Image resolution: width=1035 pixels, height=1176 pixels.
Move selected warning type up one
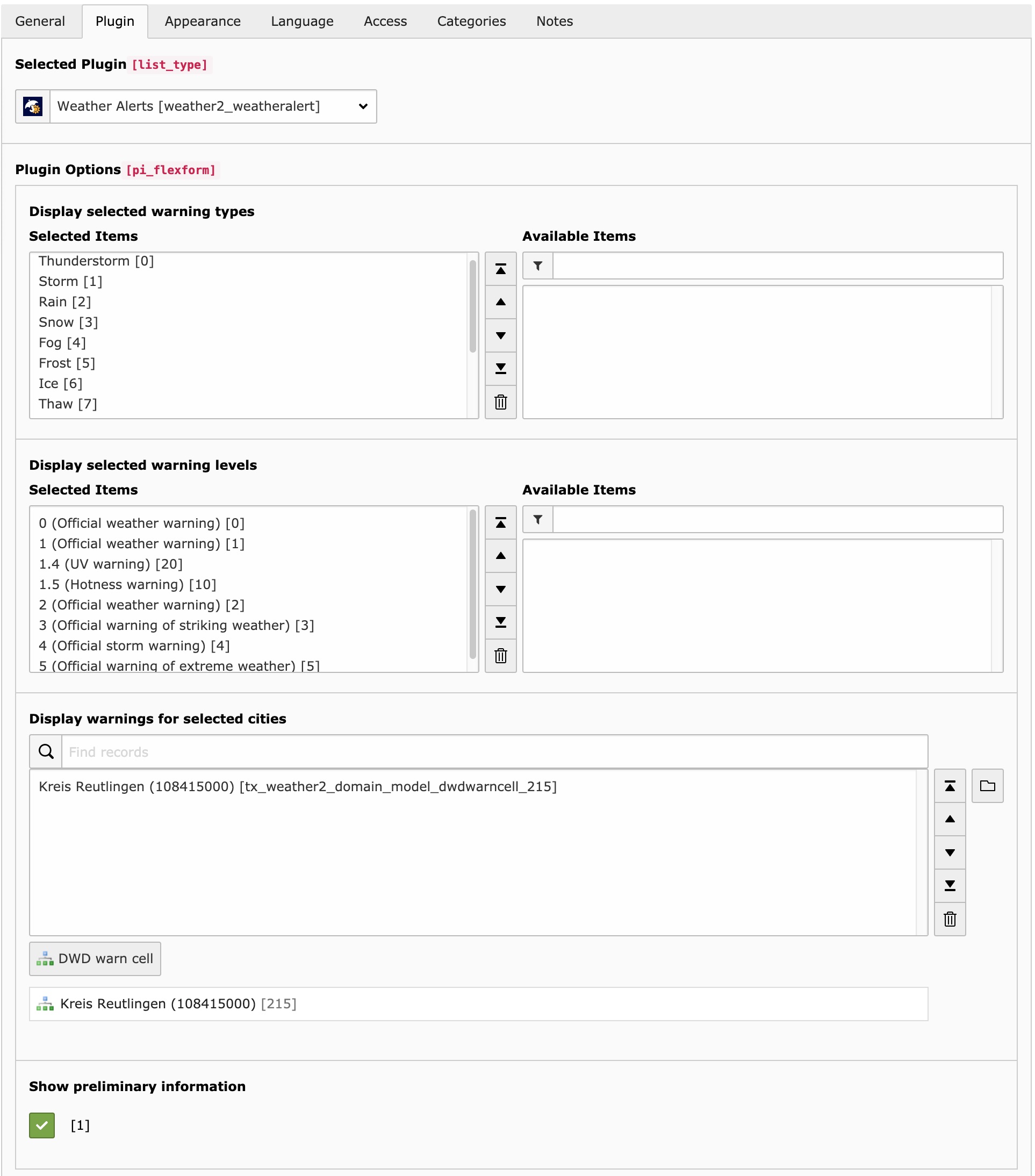[500, 302]
